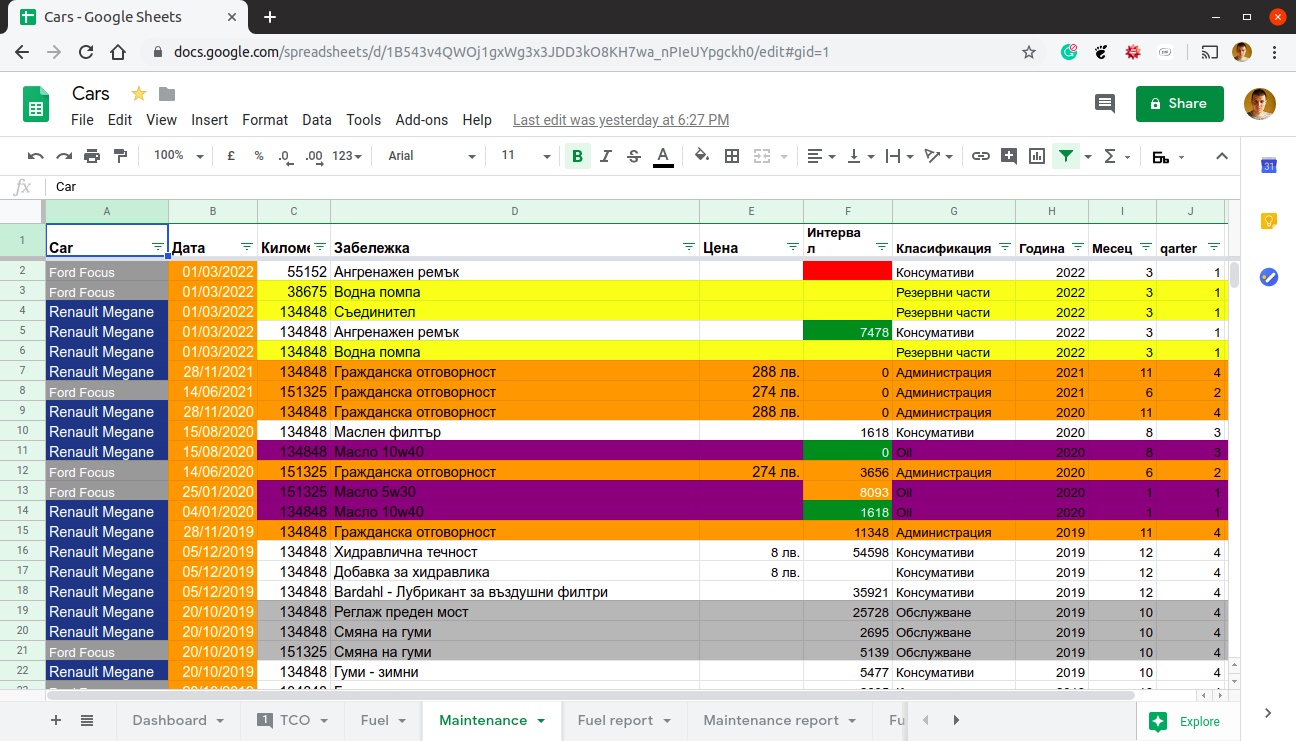Open the functions sigma menu

(1109, 156)
